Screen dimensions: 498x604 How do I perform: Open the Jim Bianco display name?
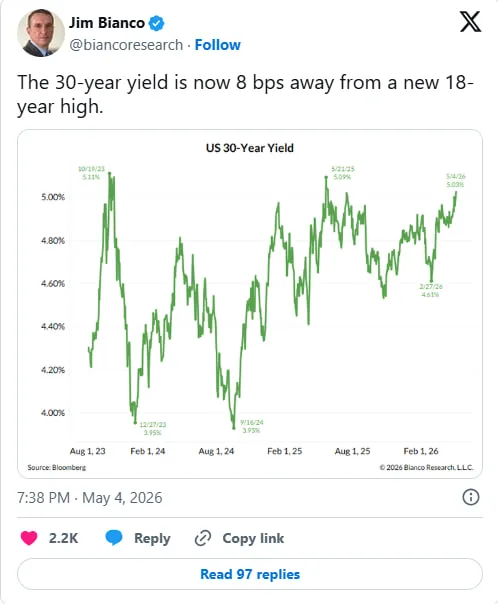coord(107,23)
